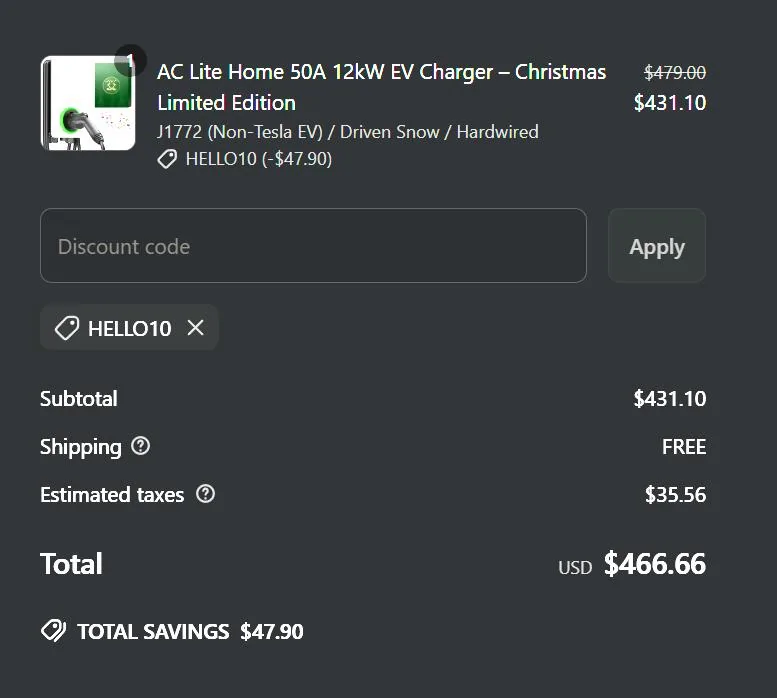Image resolution: width=777 pixels, height=698 pixels.
Task: Click the tag icon beside HELLO10 (-$47.90)
Action: [168, 159]
